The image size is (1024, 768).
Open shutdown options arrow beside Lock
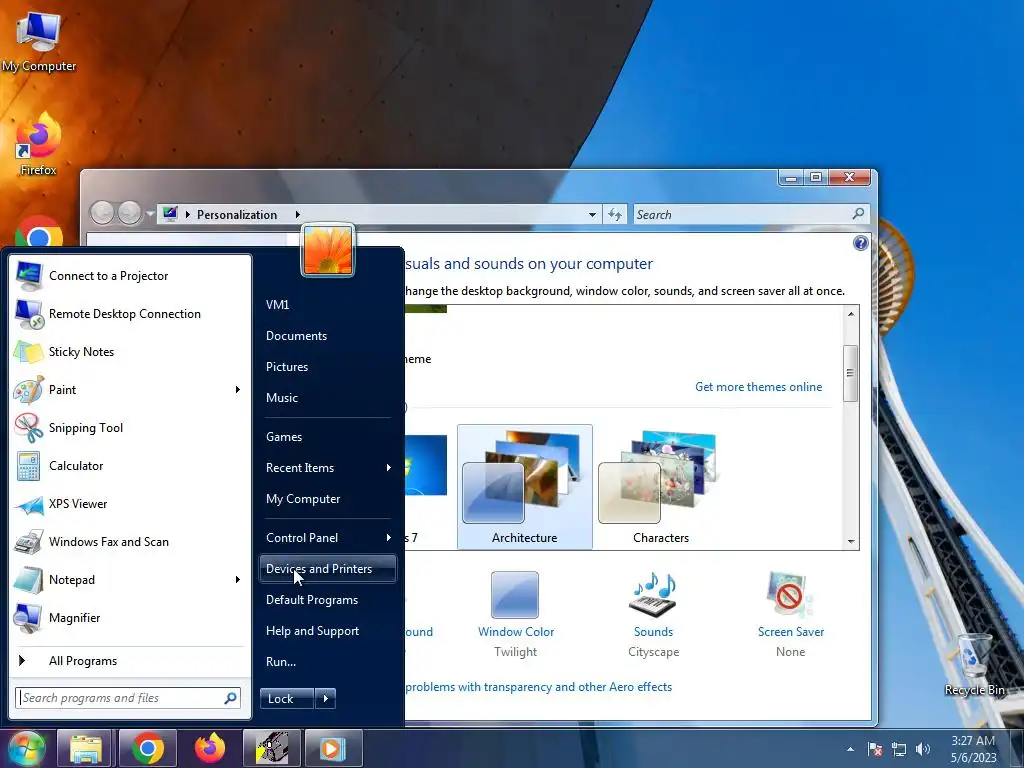[325, 699]
